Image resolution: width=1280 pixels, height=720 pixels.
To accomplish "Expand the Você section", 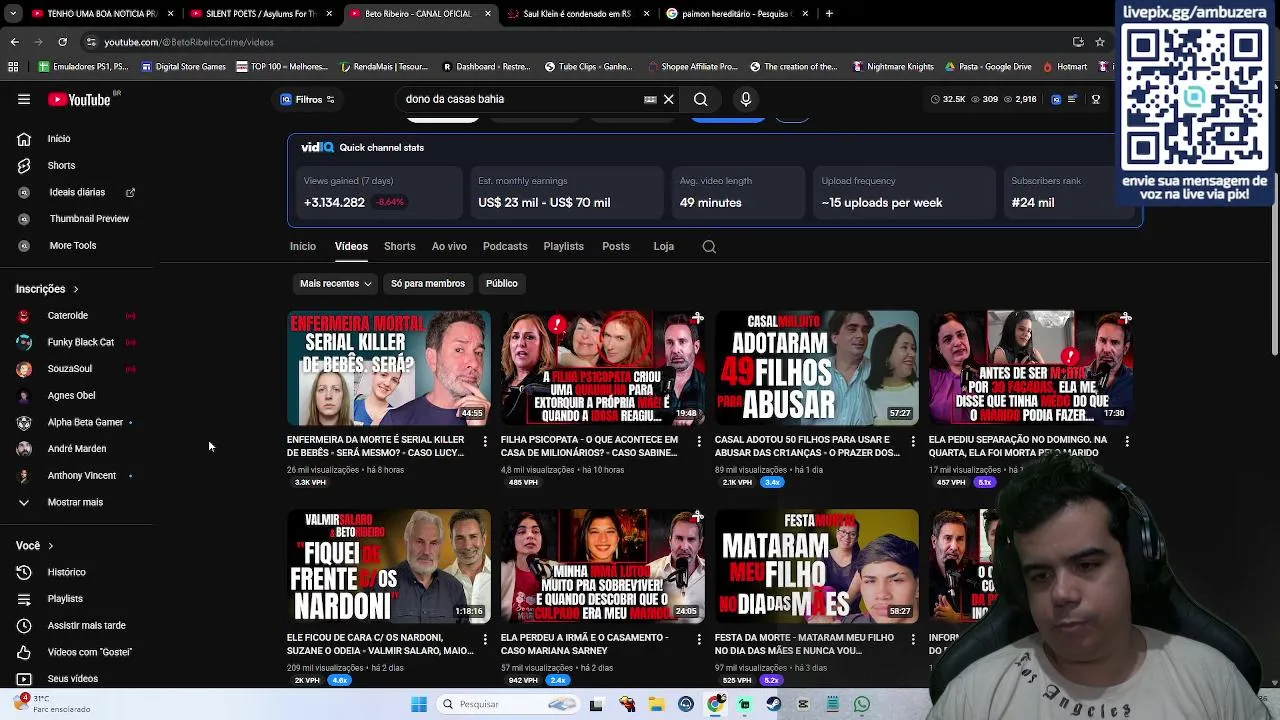I will 35,546.
